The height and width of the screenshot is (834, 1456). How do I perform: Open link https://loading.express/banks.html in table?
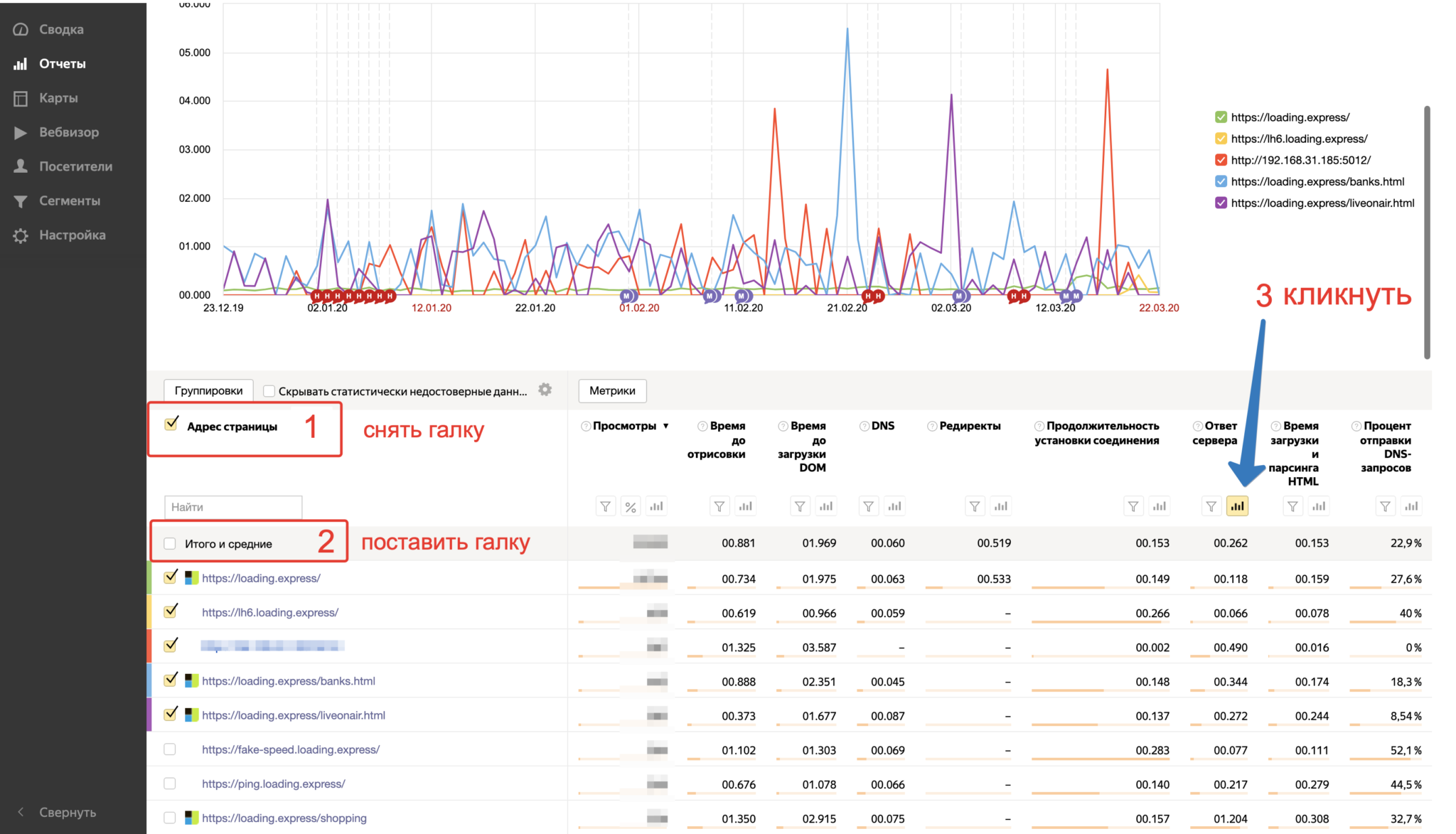point(289,681)
